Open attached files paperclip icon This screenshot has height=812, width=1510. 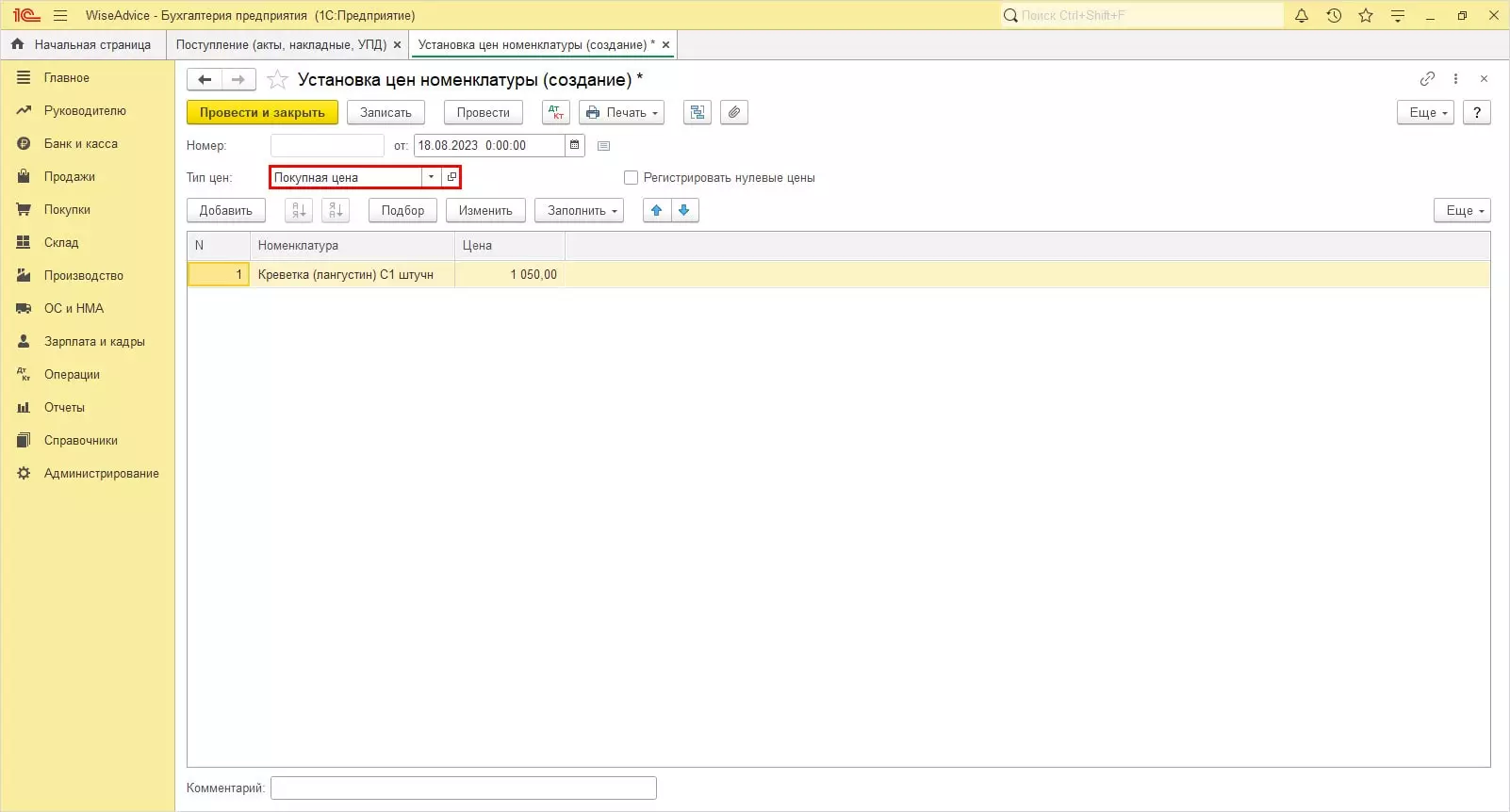coord(734,113)
